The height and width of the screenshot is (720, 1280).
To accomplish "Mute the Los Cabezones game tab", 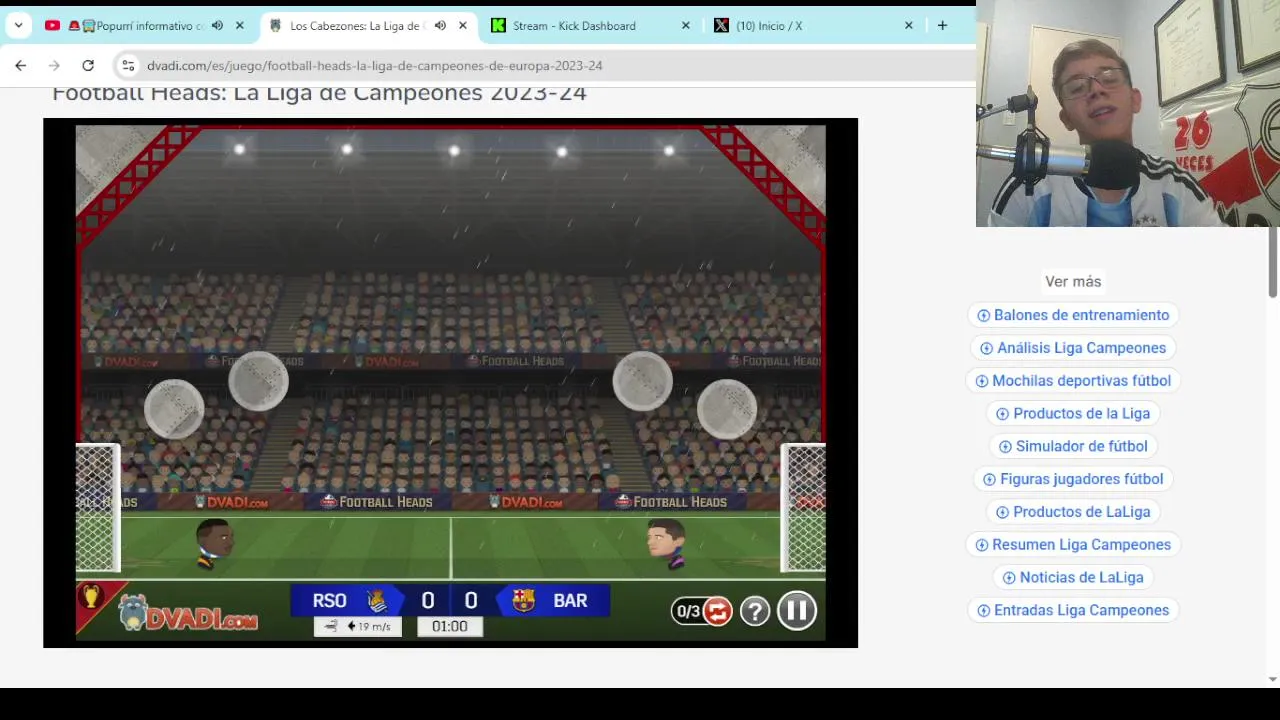I will point(440,25).
